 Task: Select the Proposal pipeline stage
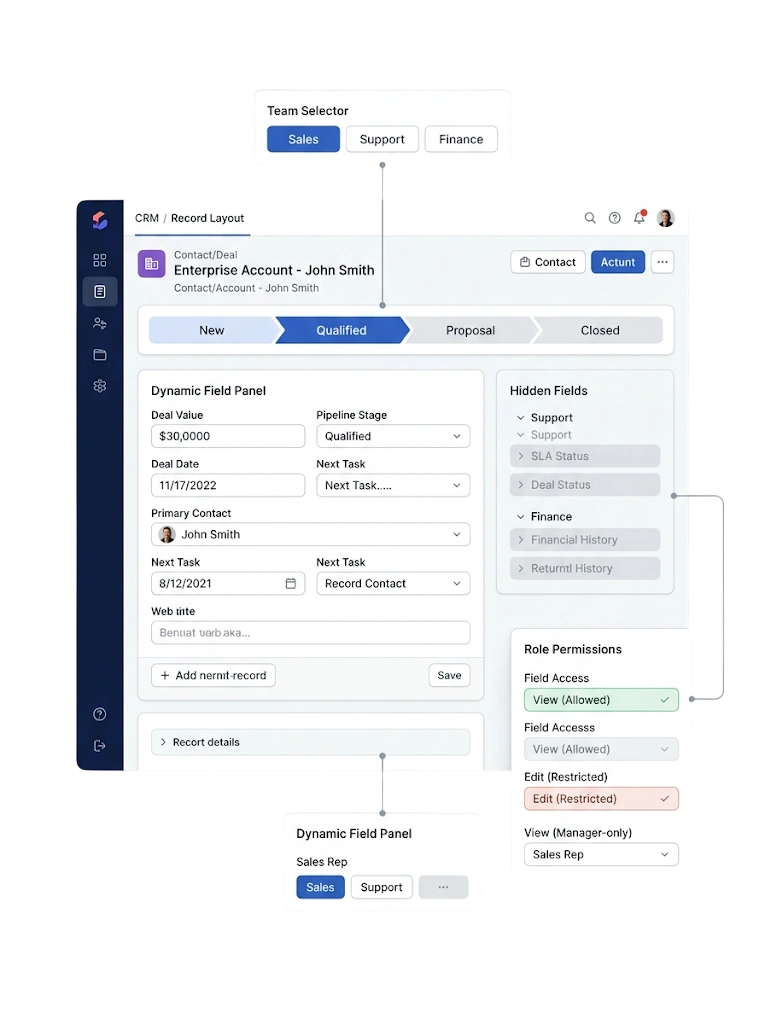click(470, 330)
